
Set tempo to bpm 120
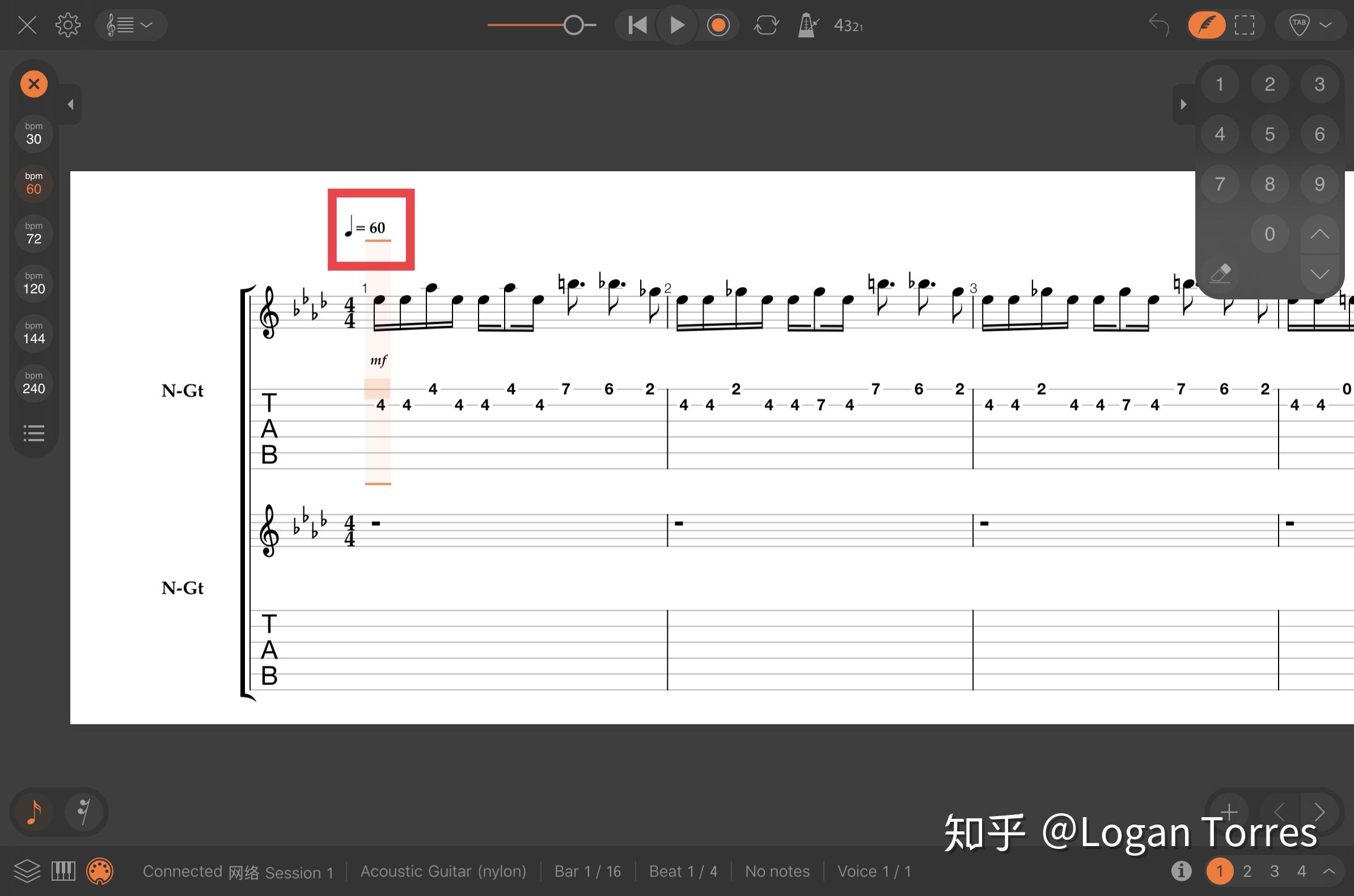click(33, 284)
